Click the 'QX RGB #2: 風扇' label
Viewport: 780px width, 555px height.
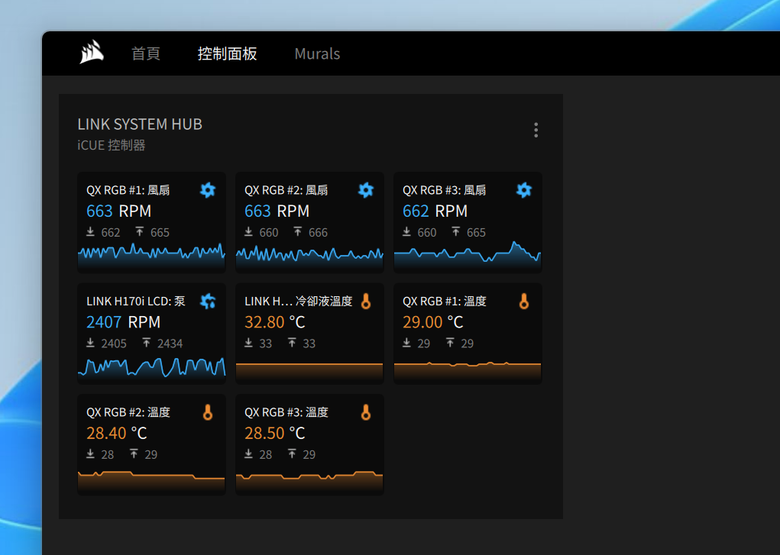pos(286,190)
